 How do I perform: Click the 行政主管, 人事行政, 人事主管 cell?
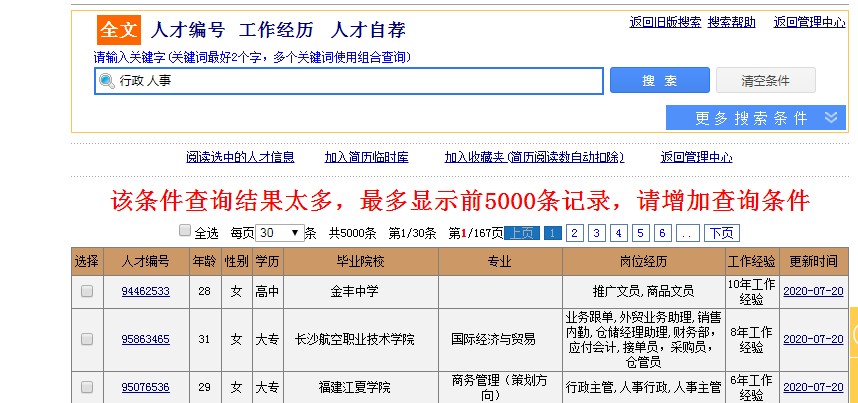pyautogui.click(x=644, y=388)
